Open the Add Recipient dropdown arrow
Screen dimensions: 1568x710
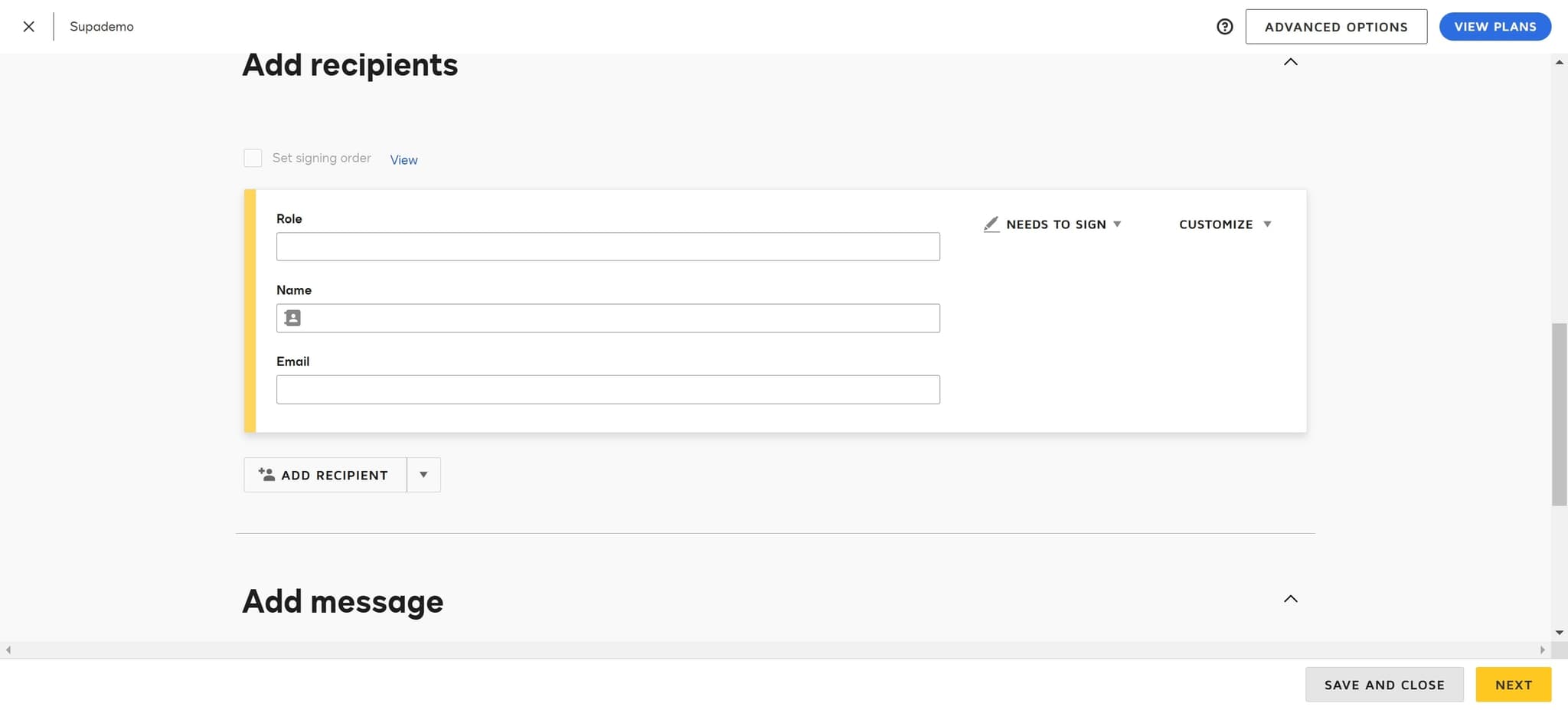(x=423, y=475)
